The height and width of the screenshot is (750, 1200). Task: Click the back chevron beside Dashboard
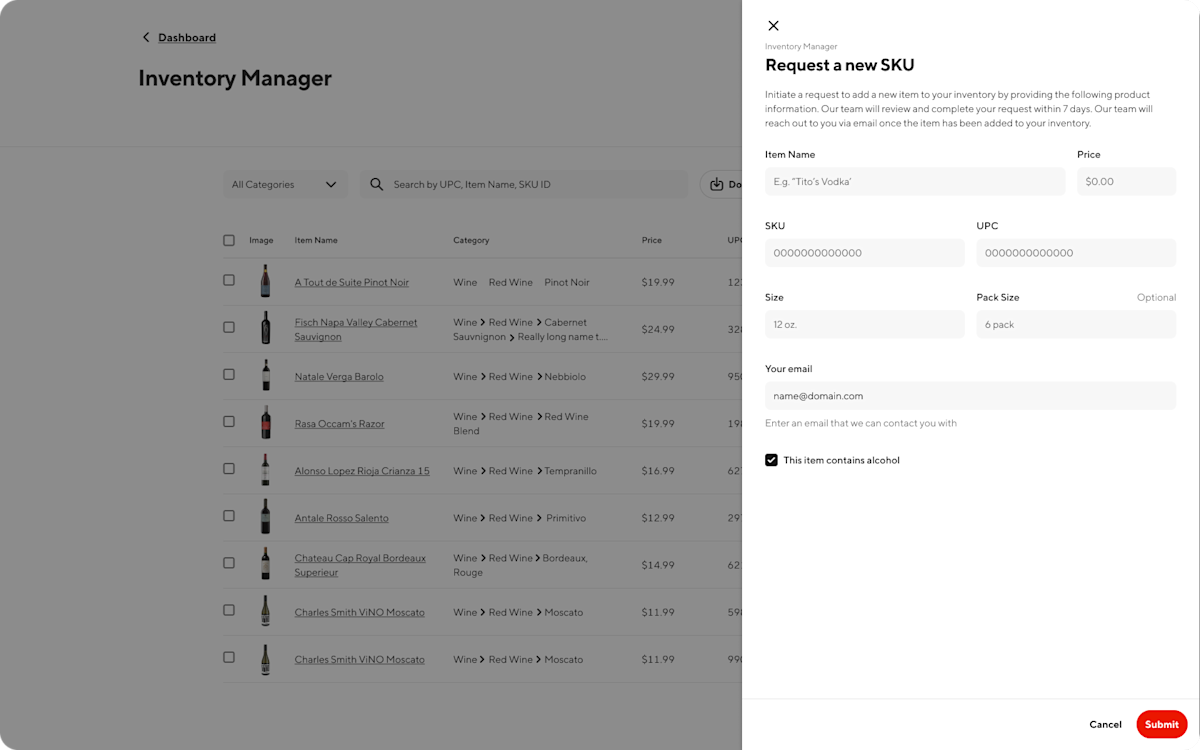point(146,37)
